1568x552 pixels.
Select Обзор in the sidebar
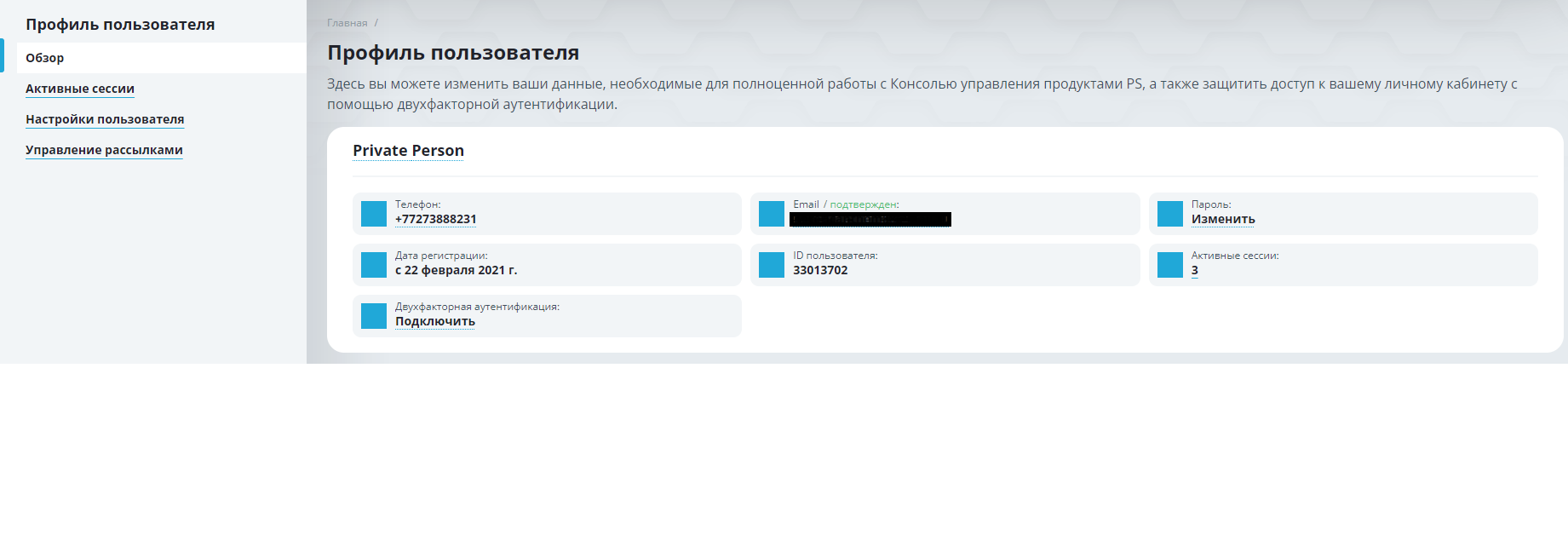[45, 58]
